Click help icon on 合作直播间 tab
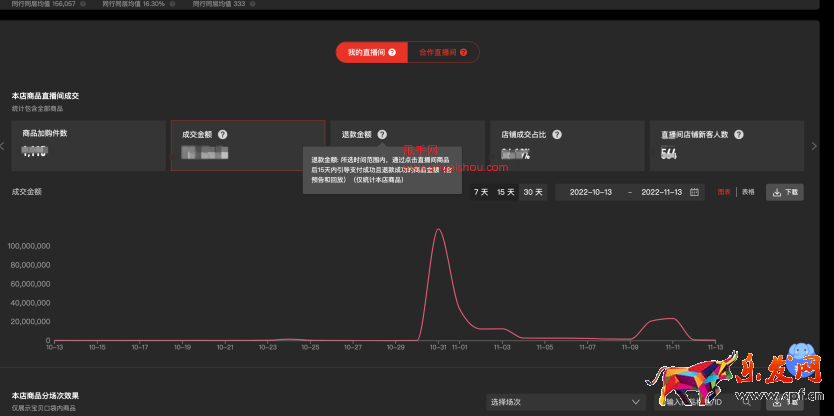834x416 pixels. 463,52
